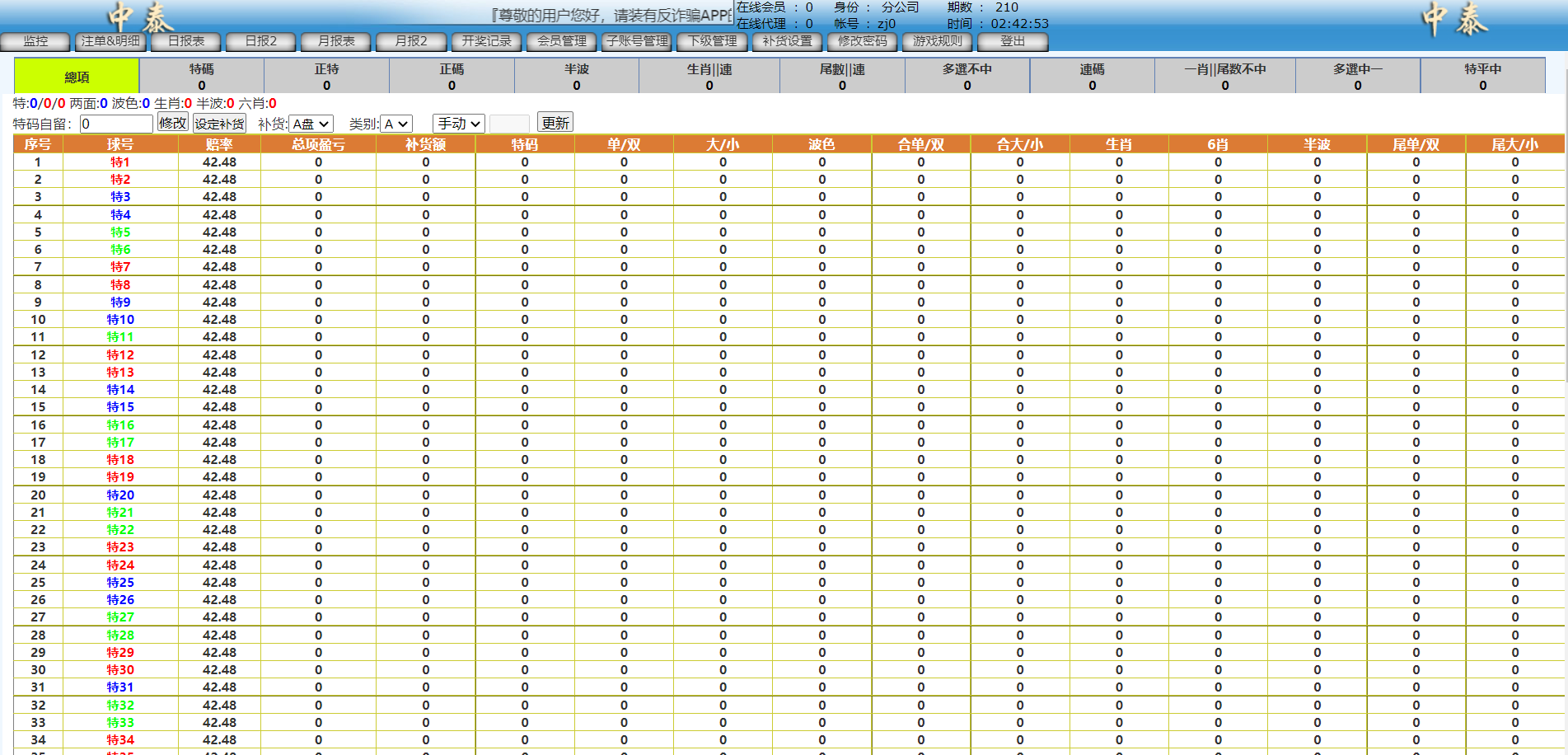Open the 手动 refresh mode dropdown
The image size is (1568, 755).
[x=459, y=124]
